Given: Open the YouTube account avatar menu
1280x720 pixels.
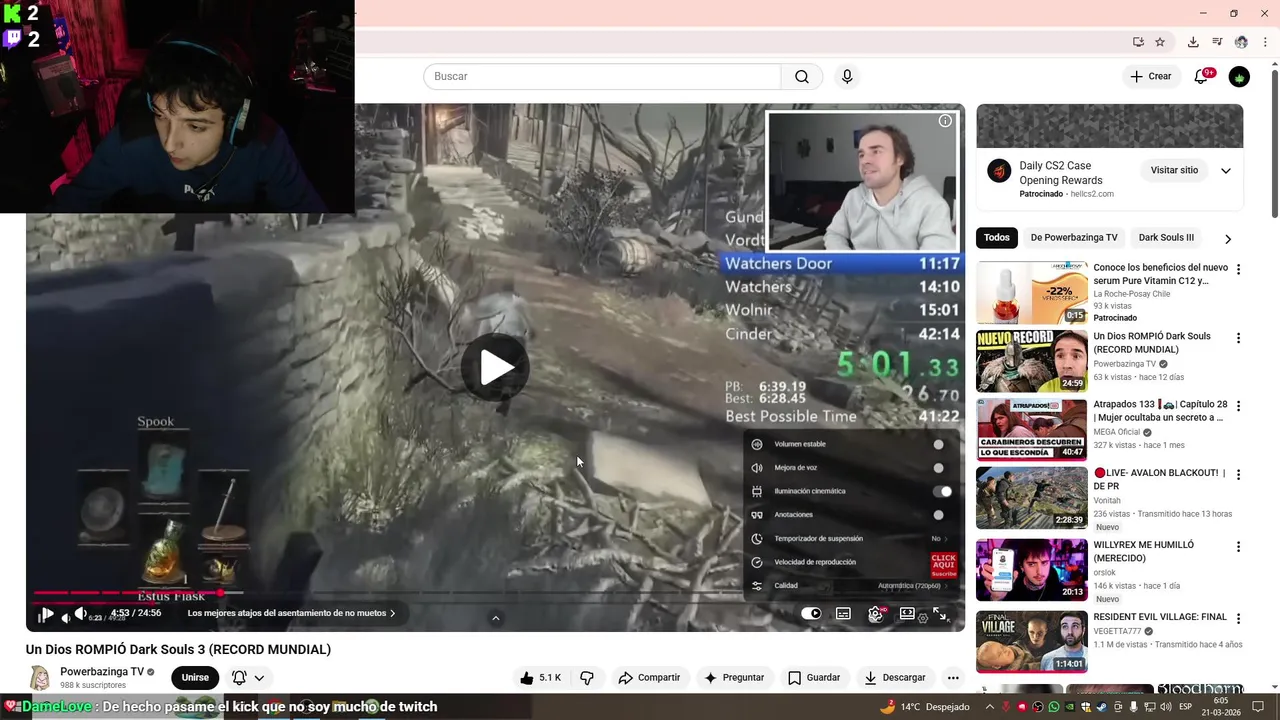Looking at the screenshot, I should 1239,77.
